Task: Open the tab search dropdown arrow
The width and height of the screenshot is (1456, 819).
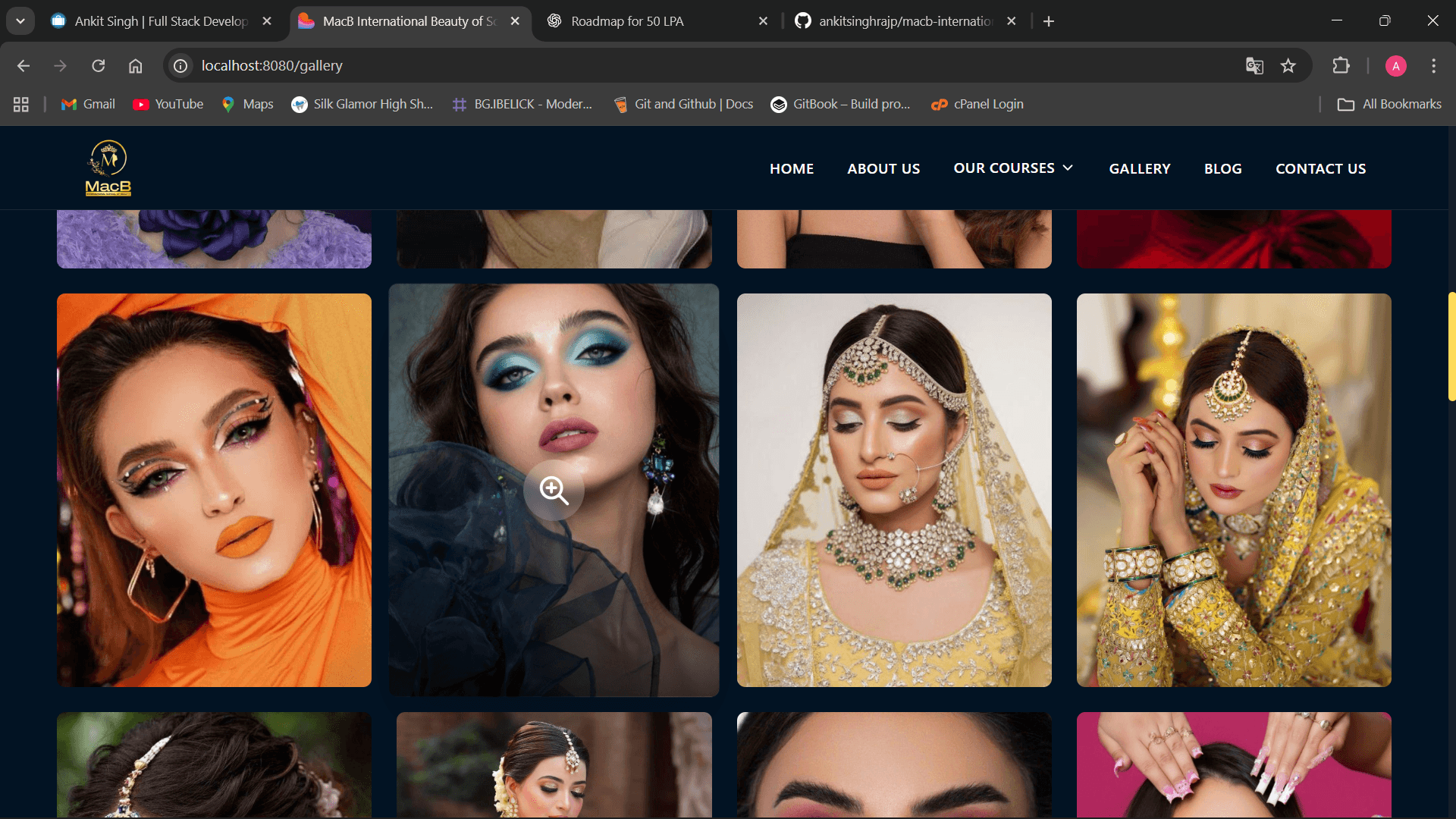Action: coord(20,21)
